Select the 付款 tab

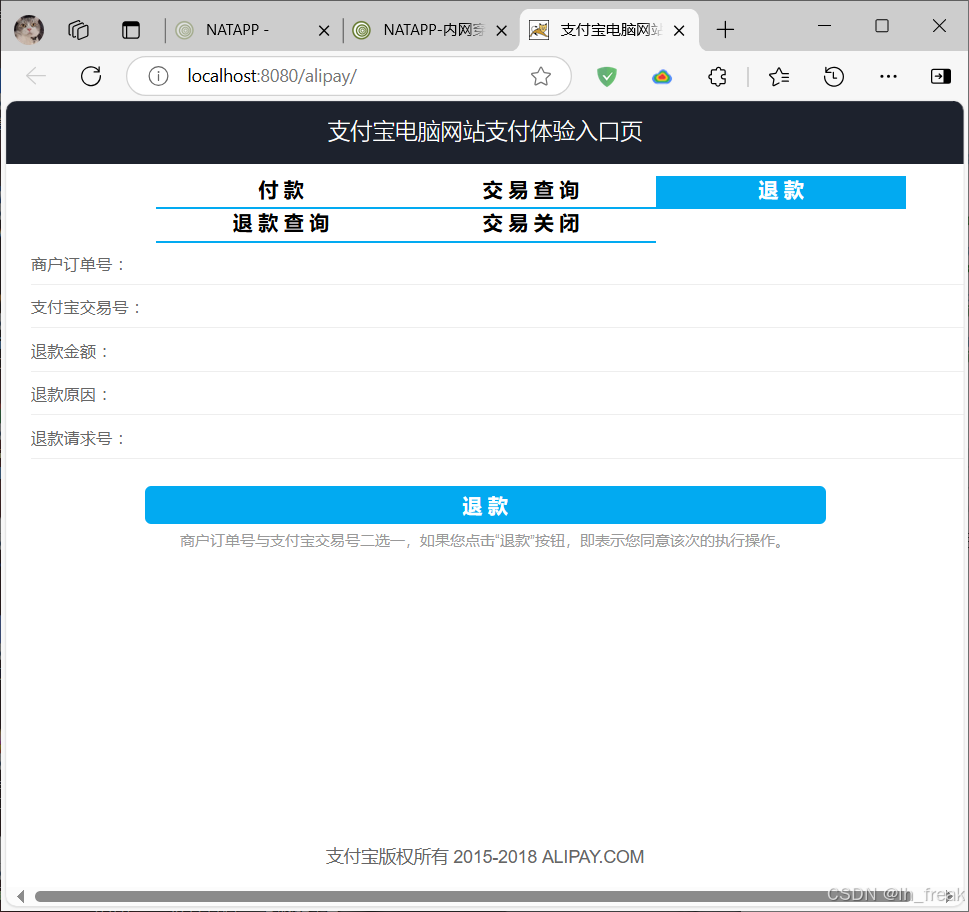[x=281, y=191]
